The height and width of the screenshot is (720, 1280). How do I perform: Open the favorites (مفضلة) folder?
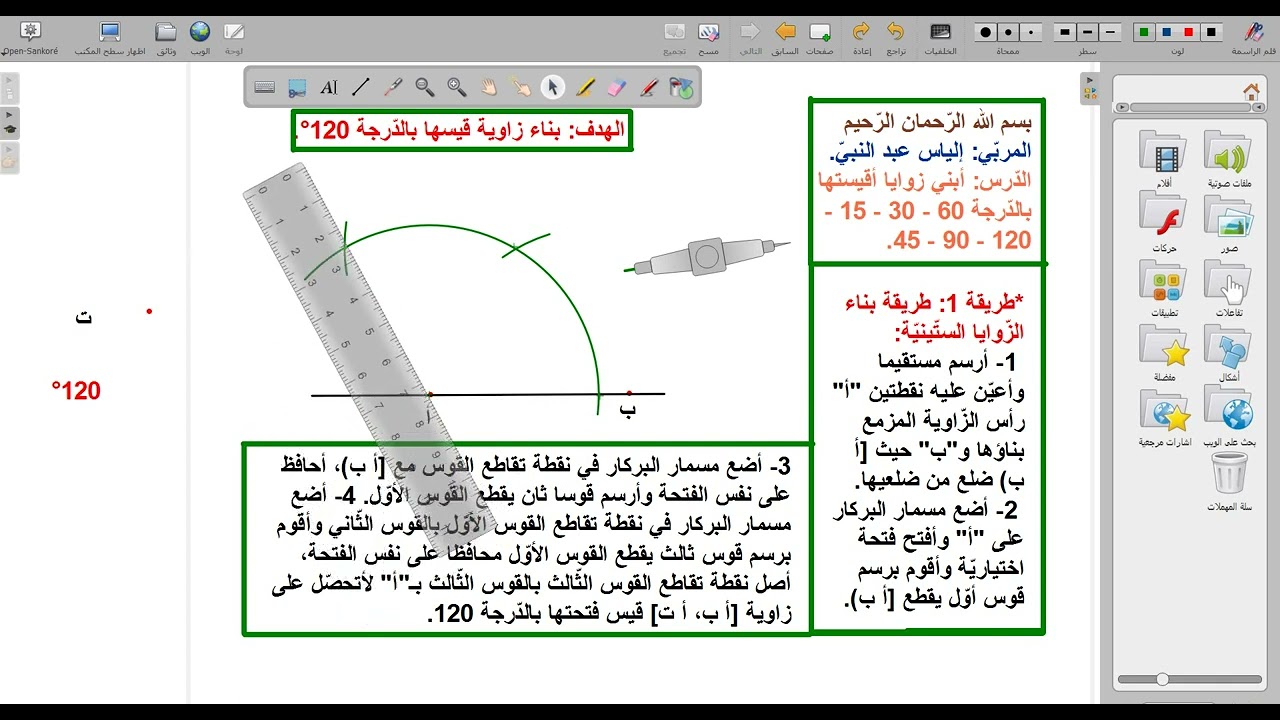pos(1163,353)
